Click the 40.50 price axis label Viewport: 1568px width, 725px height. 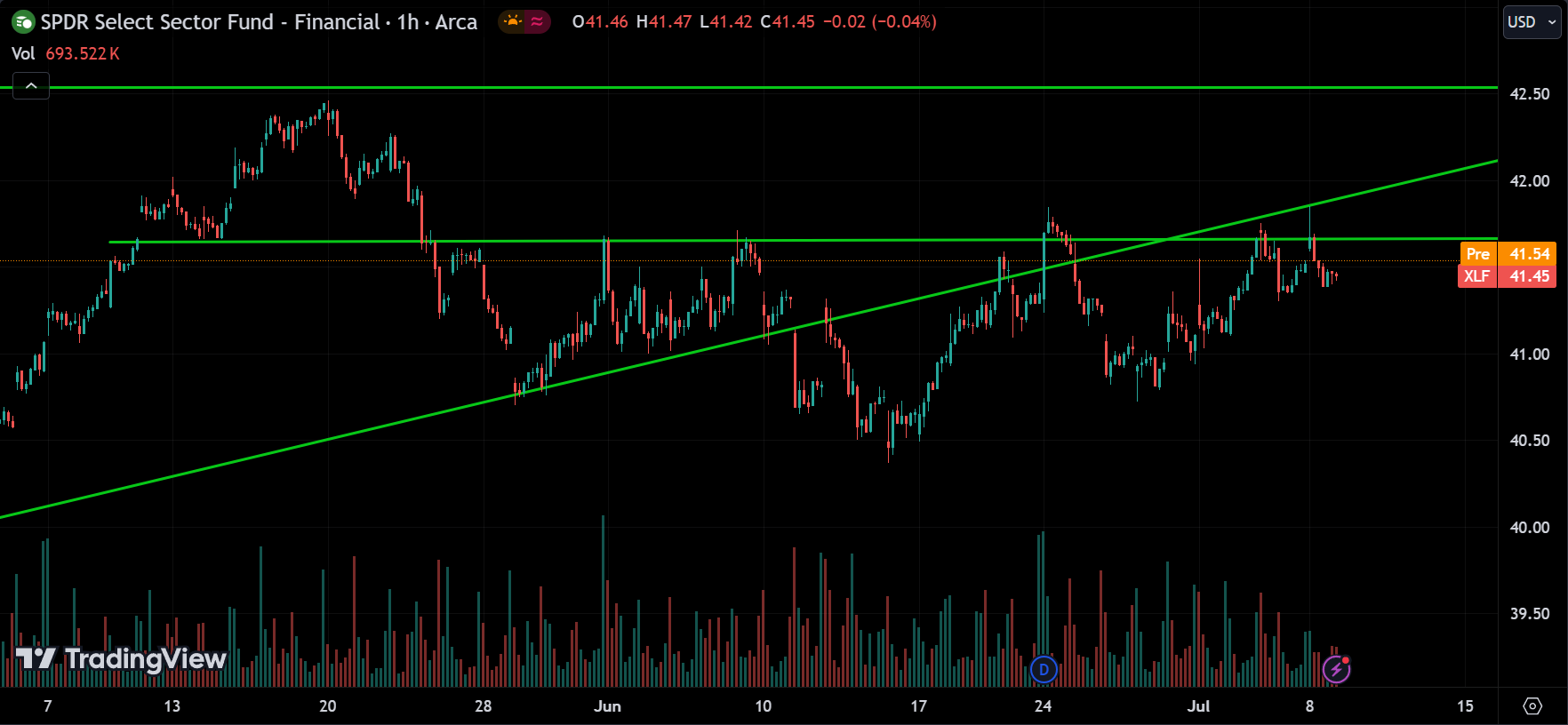[1530, 441]
